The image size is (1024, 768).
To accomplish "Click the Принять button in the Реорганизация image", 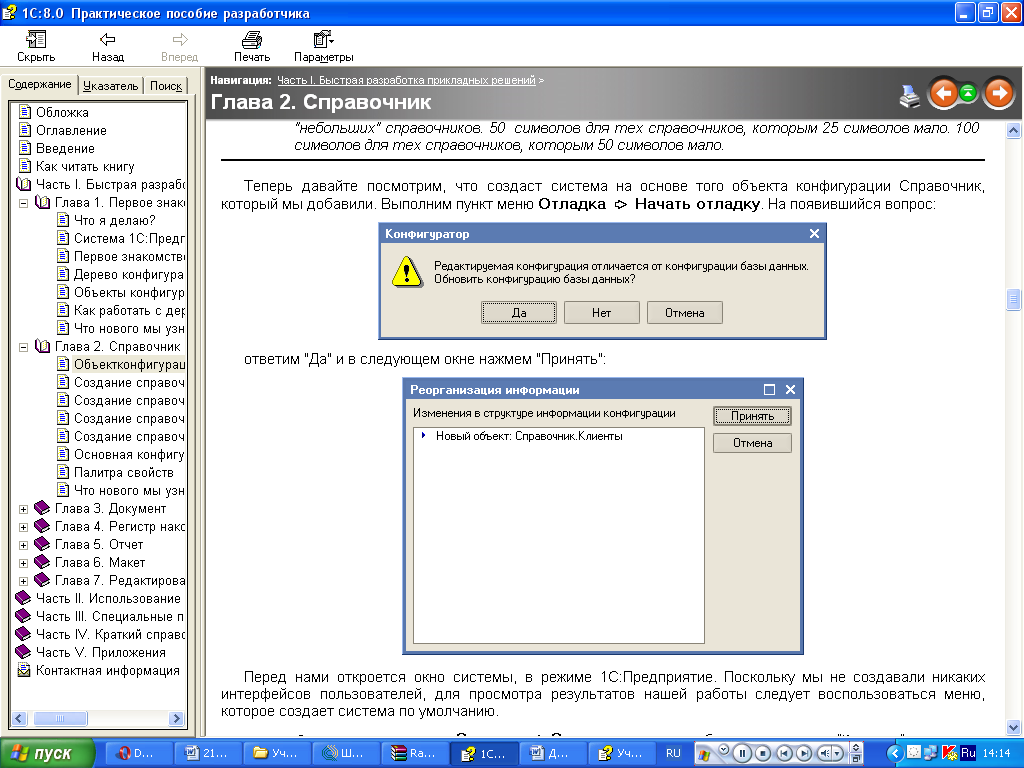I will click(752, 416).
